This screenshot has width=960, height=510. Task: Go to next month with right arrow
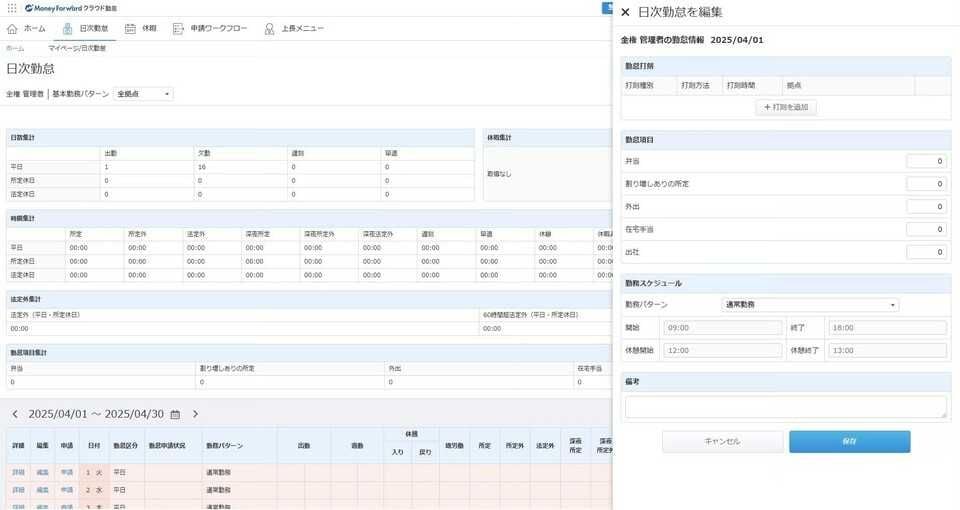(195, 414)
